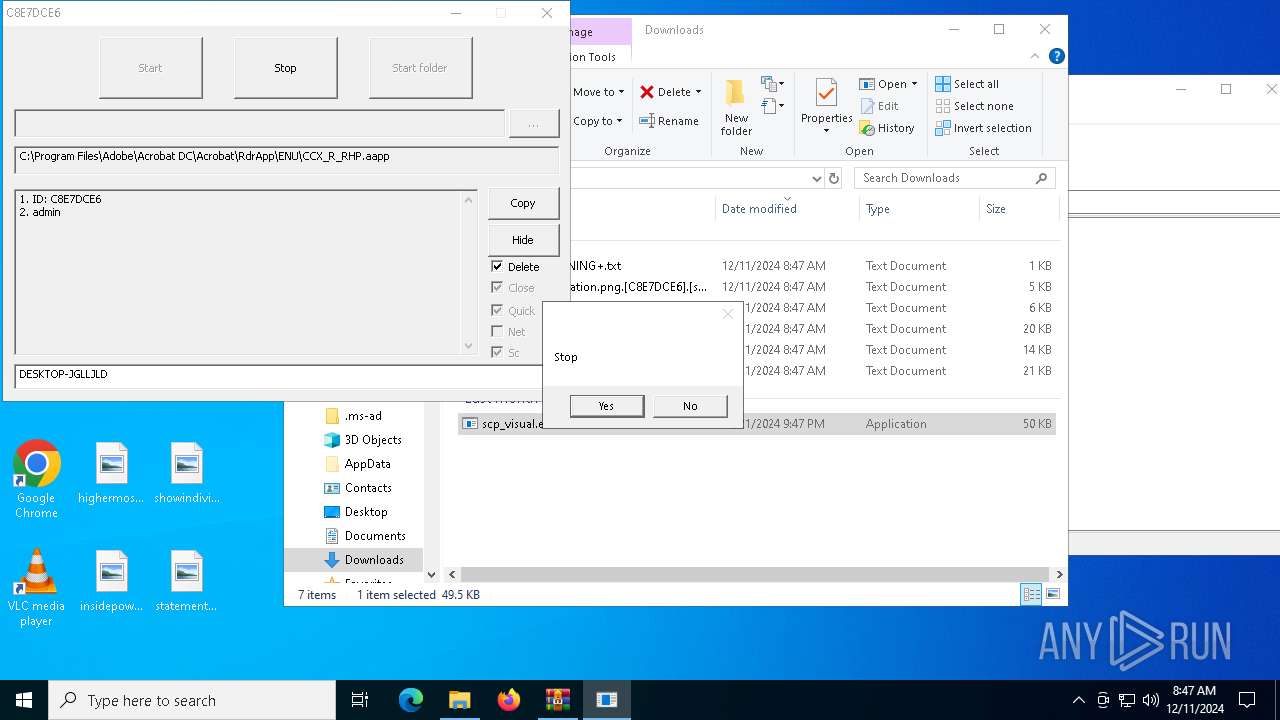Click navigation pane scroll down arrow
The height and width of the screenshot is (720, 1280).
coord(432,575)
